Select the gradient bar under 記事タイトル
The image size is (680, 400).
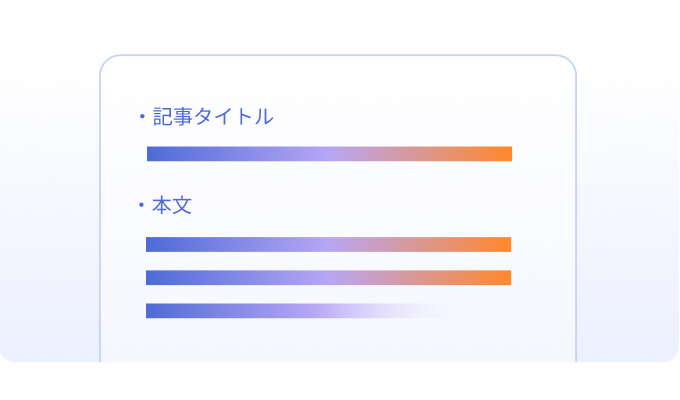click(329, 154)
